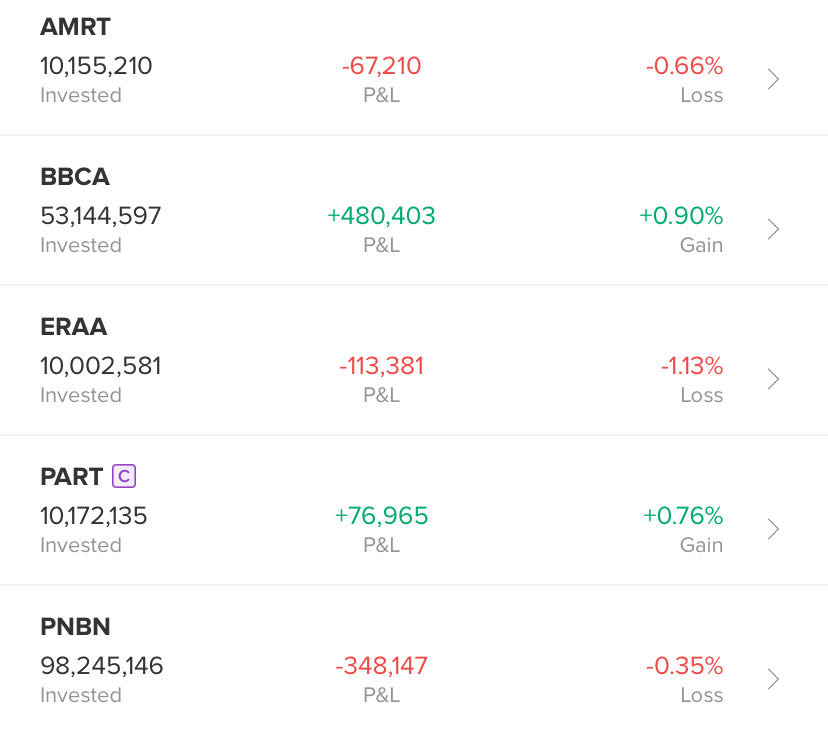This screenshot has height=731, width=828.
Task: Open PART details via right chevron
Action: (773, 529)
